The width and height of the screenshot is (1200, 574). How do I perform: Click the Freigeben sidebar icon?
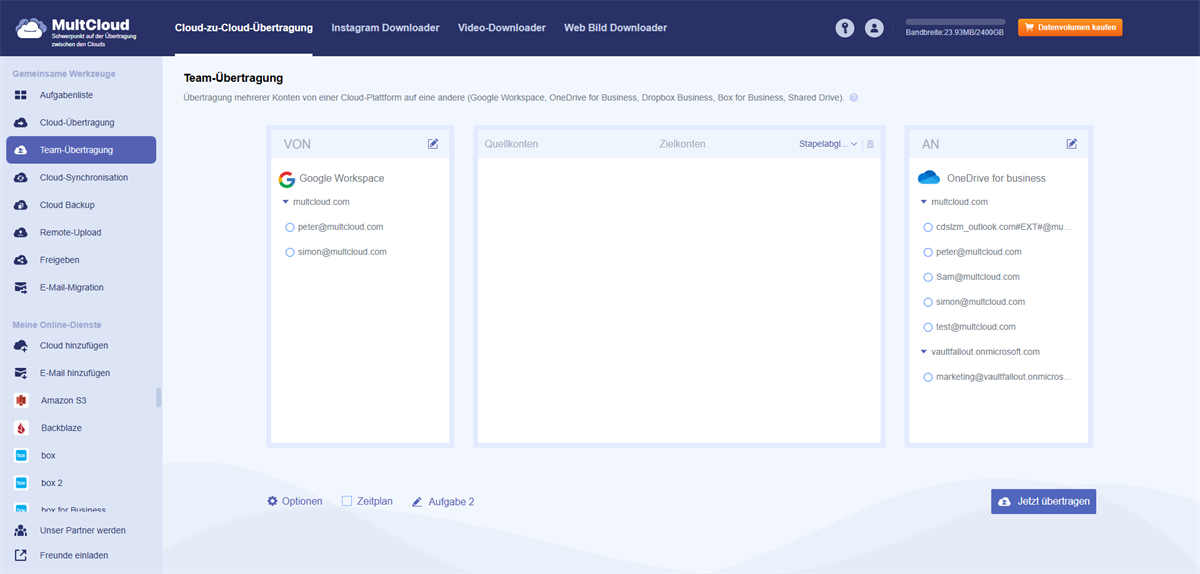pos(21,260)
